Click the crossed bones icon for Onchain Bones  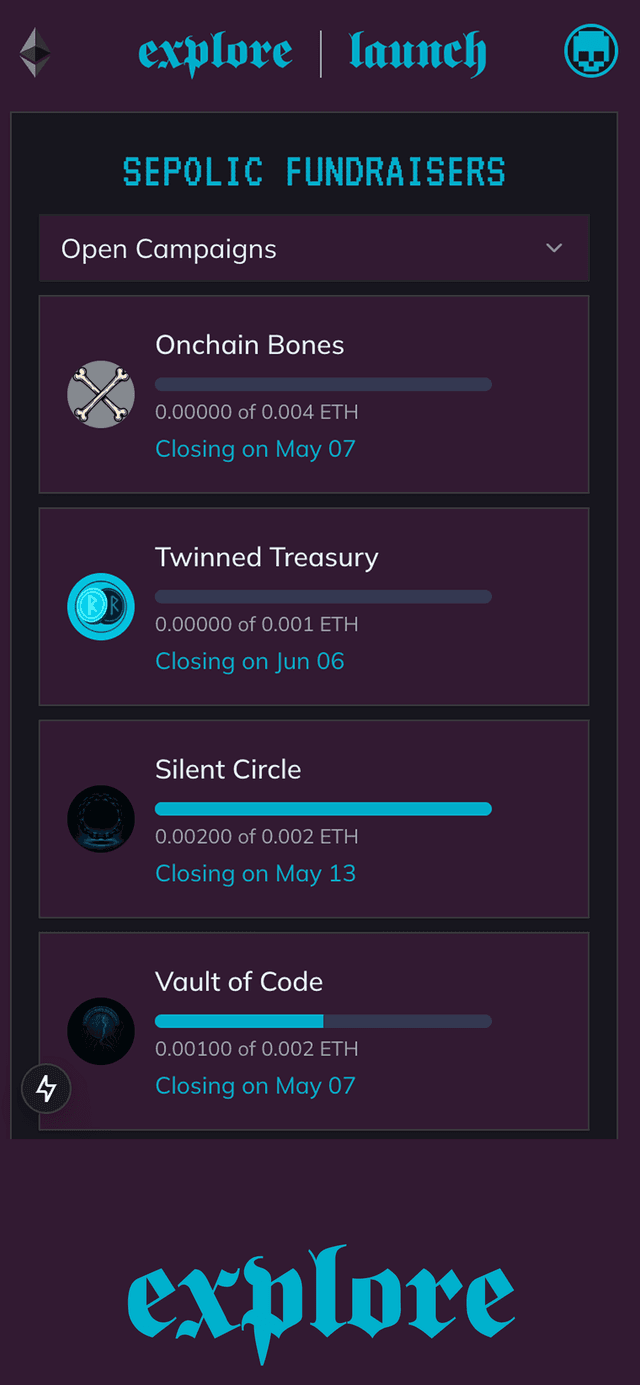(x=101, y=394)
